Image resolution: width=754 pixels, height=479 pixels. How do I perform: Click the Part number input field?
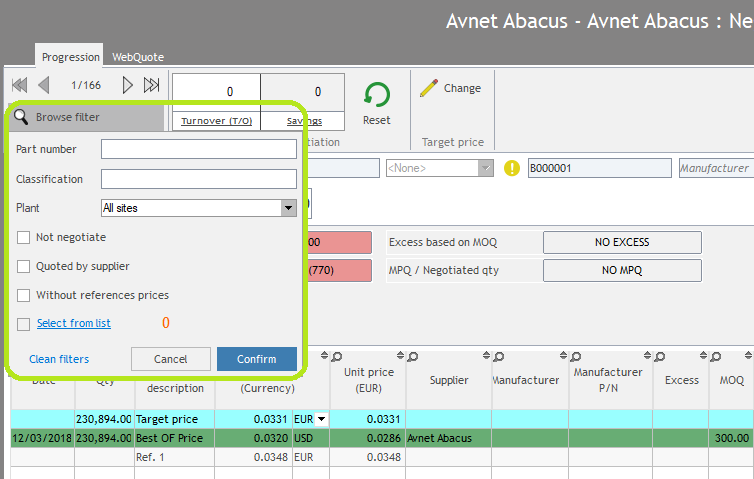199,149
